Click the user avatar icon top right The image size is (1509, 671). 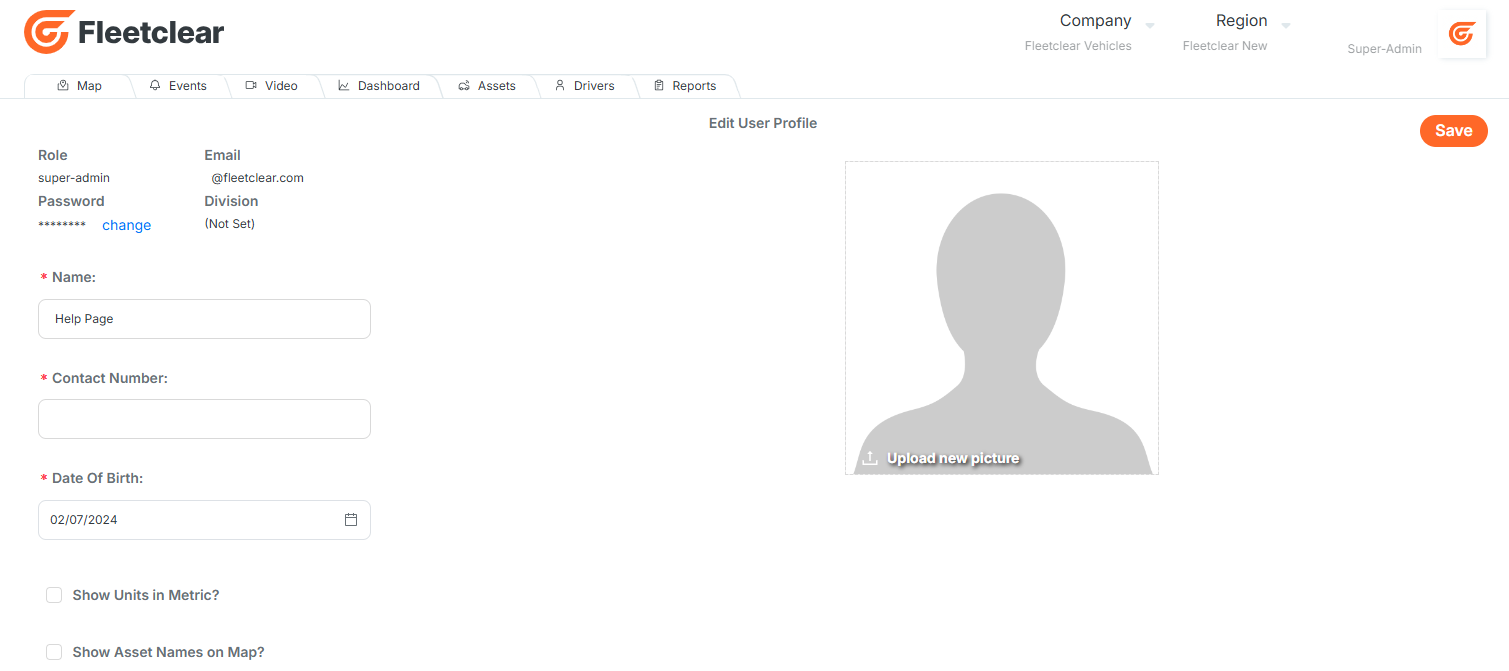click(1461, 34)
